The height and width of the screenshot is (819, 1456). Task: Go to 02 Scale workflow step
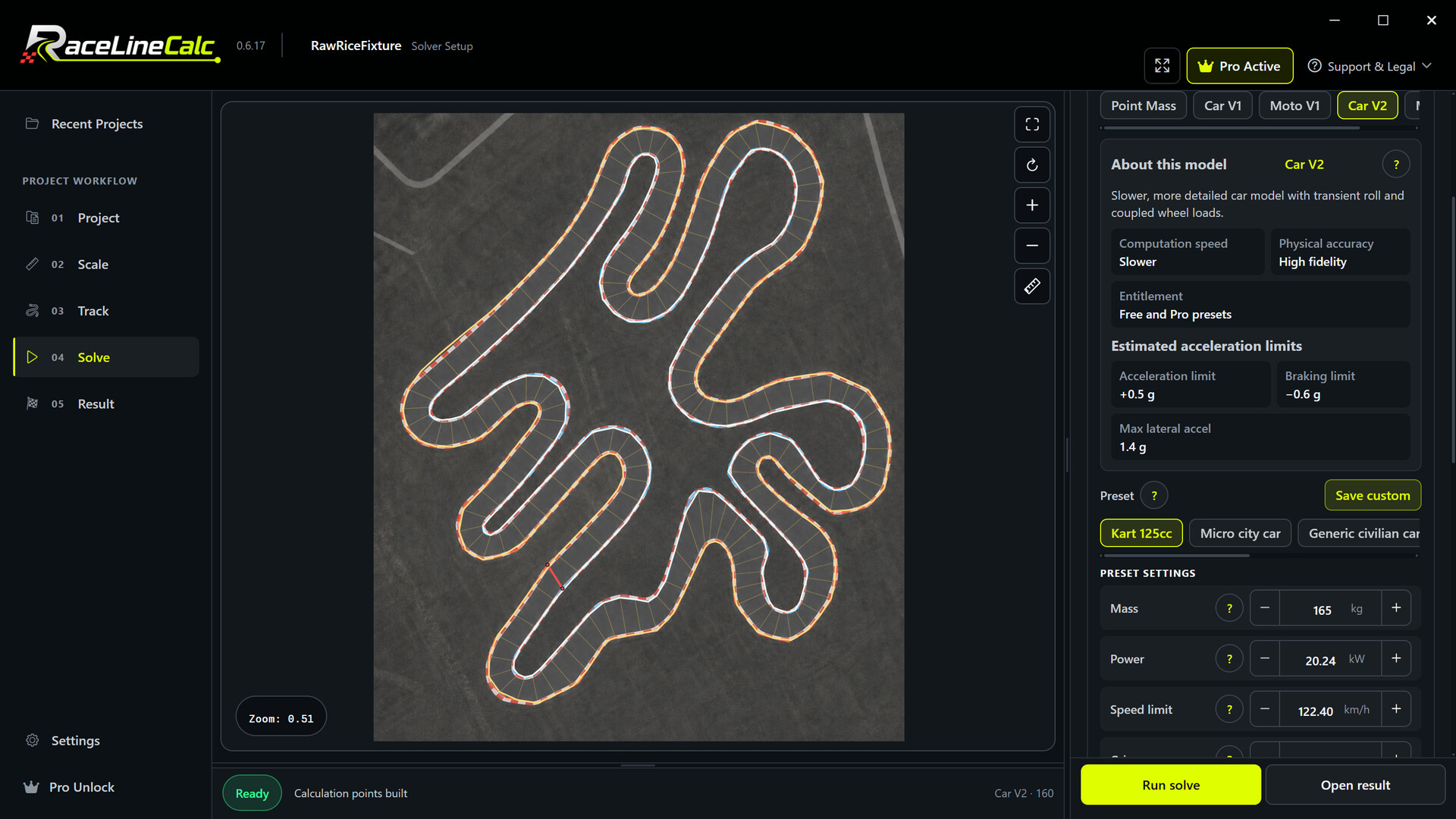106,264
